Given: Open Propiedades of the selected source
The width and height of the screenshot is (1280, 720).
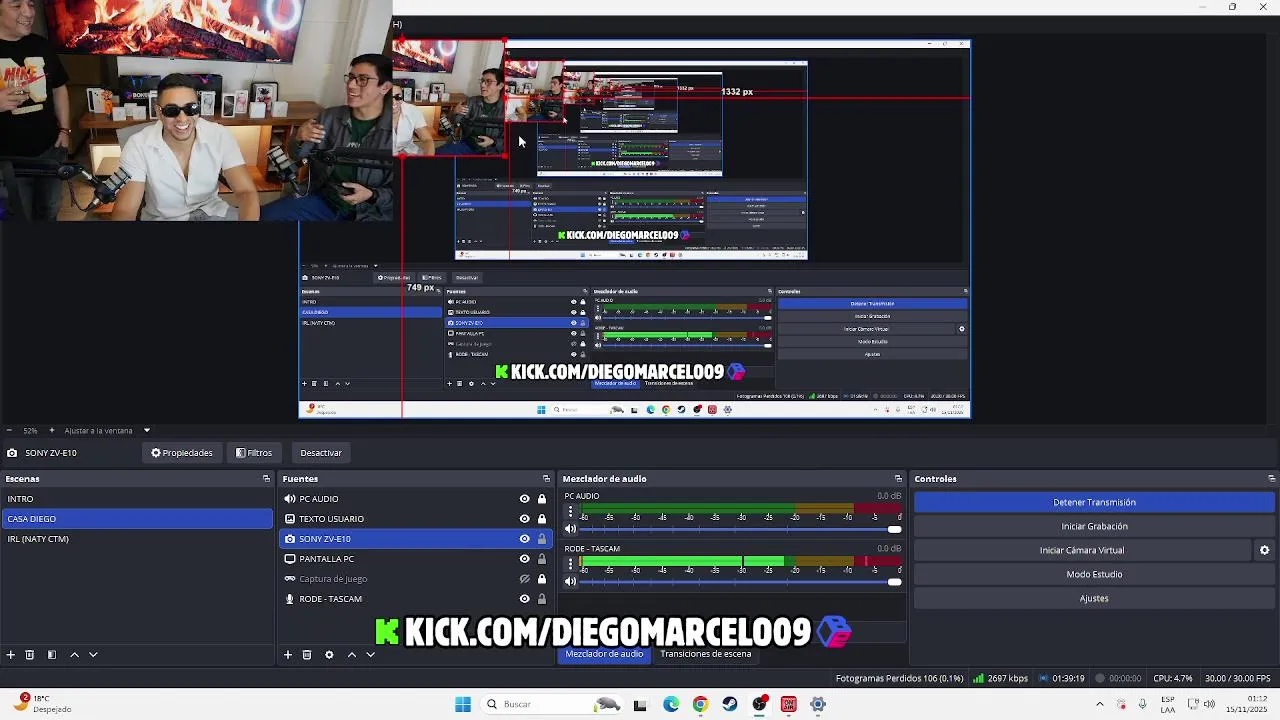Looking at the screenshot, I should point(182,453).
